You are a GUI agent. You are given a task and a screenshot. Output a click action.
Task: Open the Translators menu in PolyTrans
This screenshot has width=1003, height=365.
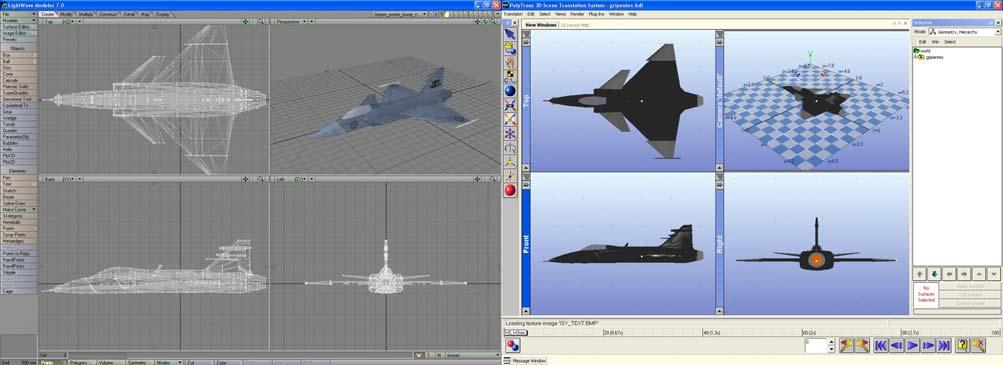coord(513,13)
